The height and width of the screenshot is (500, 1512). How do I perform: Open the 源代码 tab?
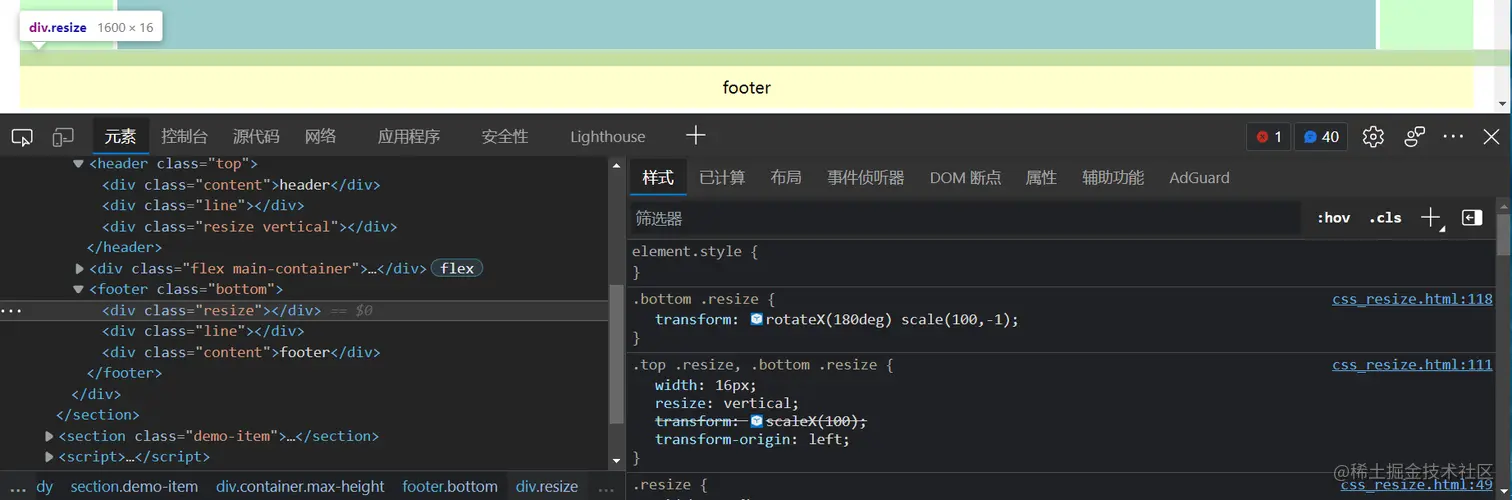pyautogui.click(x=256, y=137)
